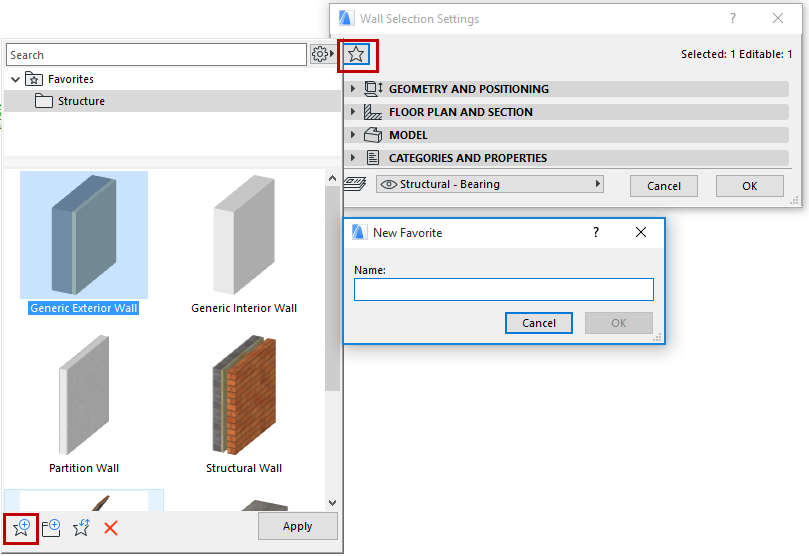The width and height of the screenshot is (809, 556).
Task: Close the New Favorite dialog
Action: tap(641, 232)
